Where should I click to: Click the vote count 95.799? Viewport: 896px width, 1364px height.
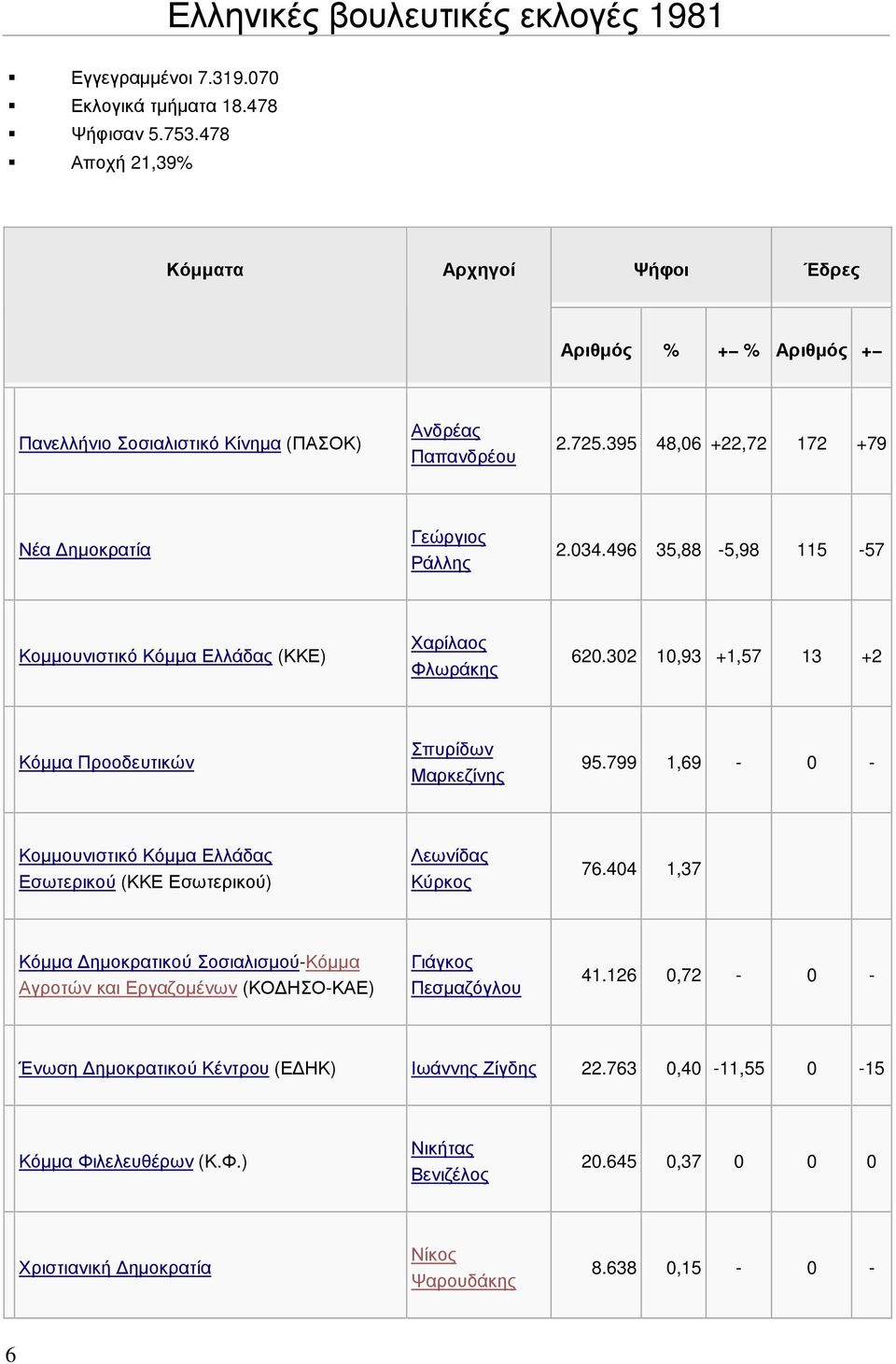(609, 763)
